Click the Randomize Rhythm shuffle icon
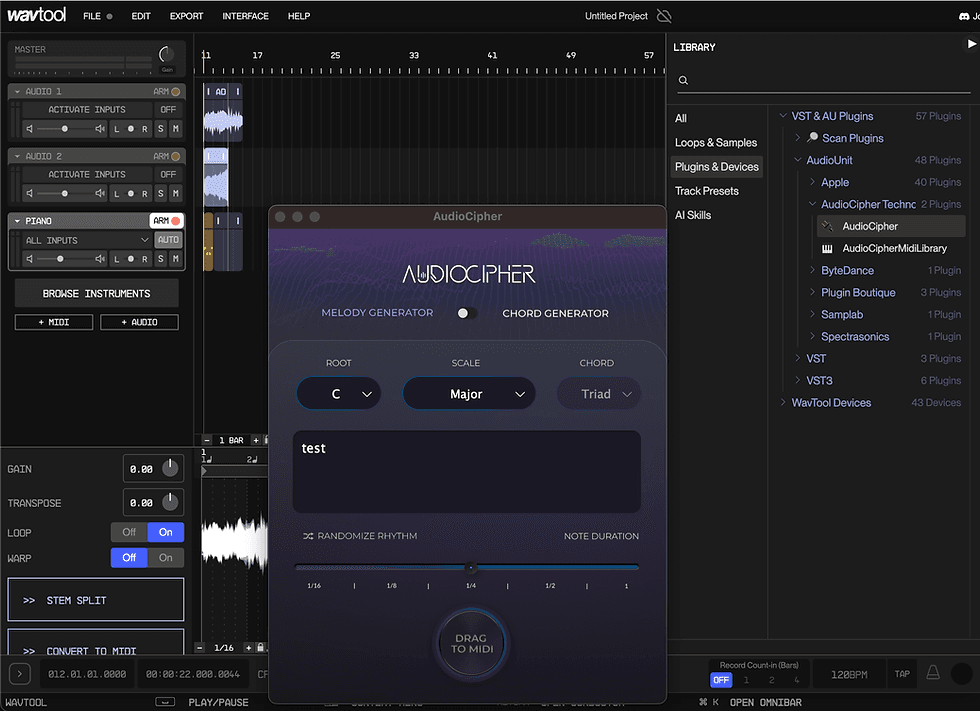 point(308,536)
